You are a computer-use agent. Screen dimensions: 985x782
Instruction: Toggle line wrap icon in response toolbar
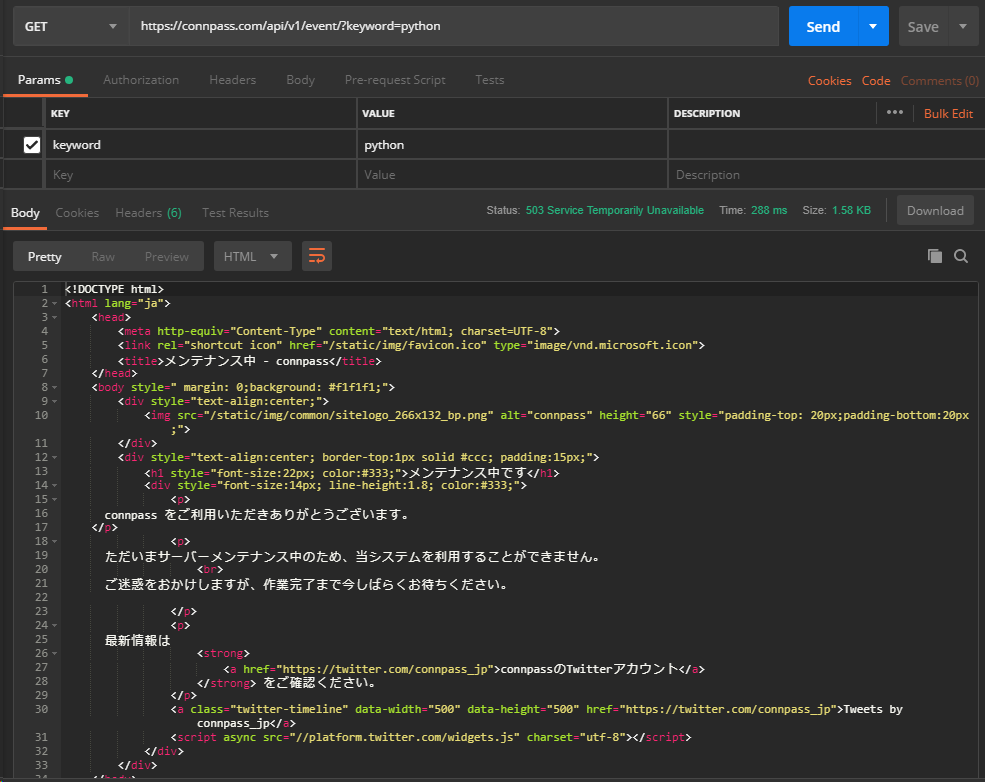pyautogui.click(x=317, y=256)
